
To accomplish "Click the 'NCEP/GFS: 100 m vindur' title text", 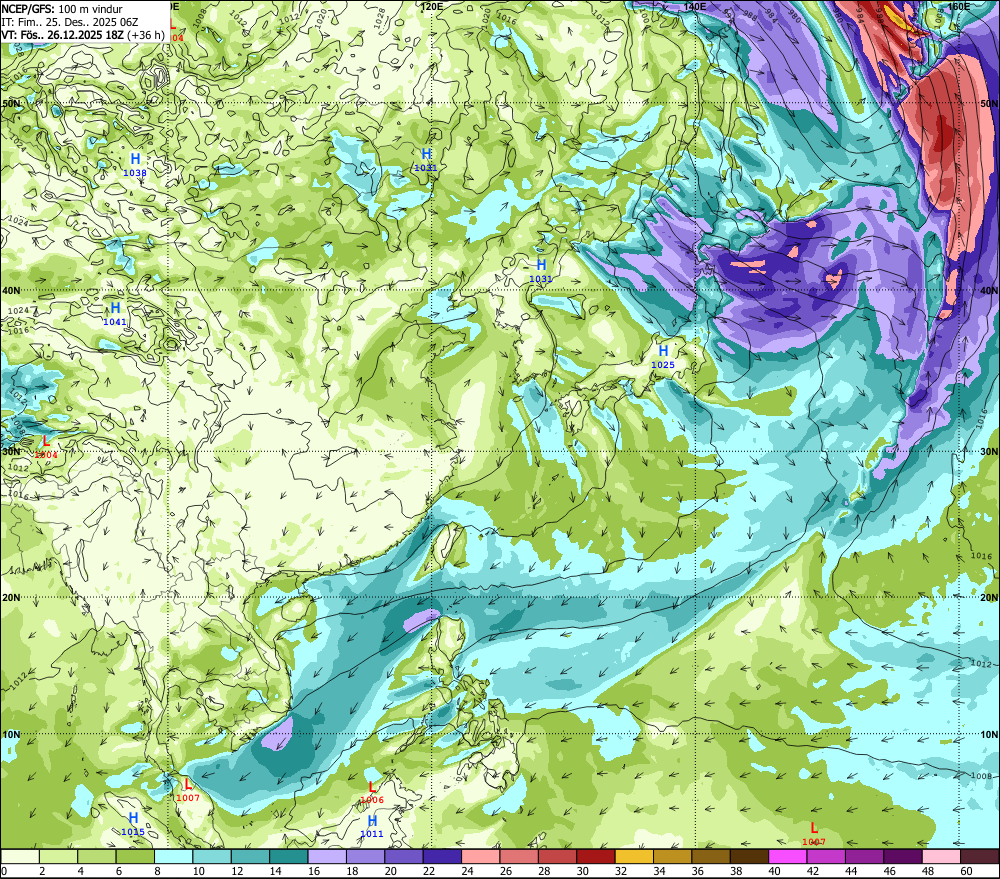I will pos(62,9).
